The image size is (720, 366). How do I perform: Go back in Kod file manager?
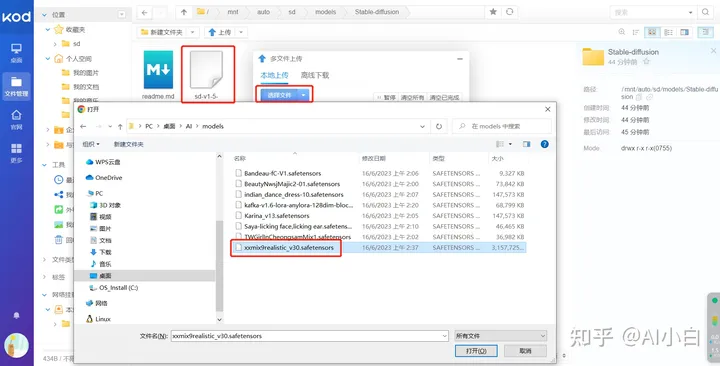point(145,12)
